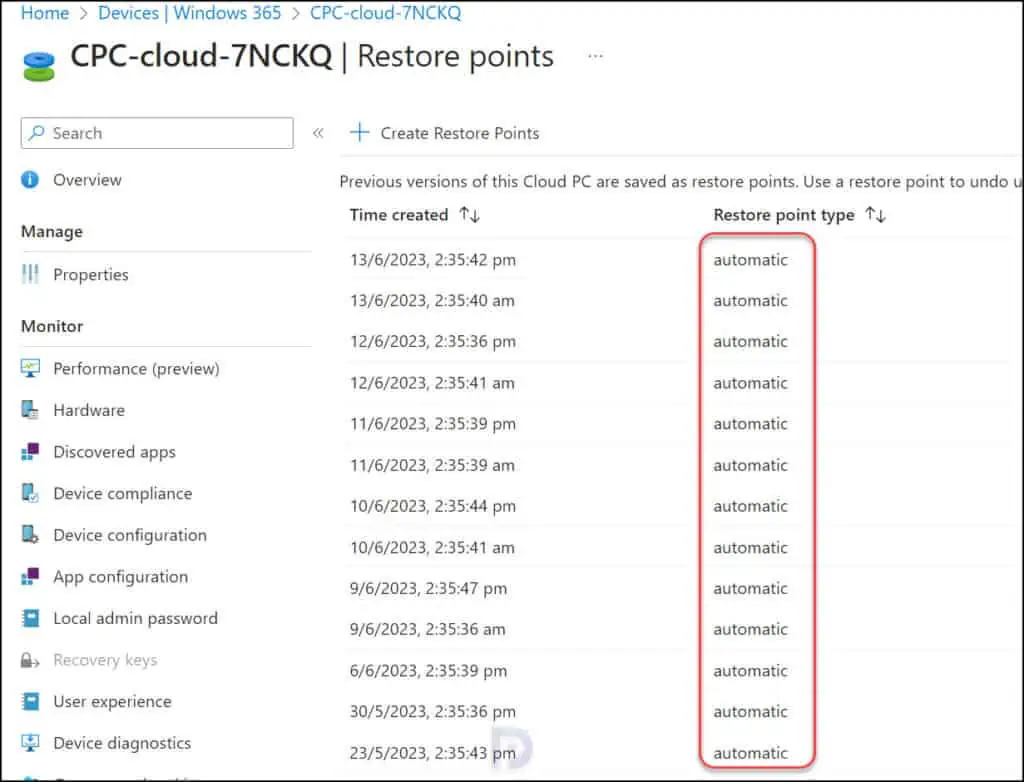This screenshot has width=1024, height=782.
Task: Click the Device configuration icon
Action: (x=30, y=534)
